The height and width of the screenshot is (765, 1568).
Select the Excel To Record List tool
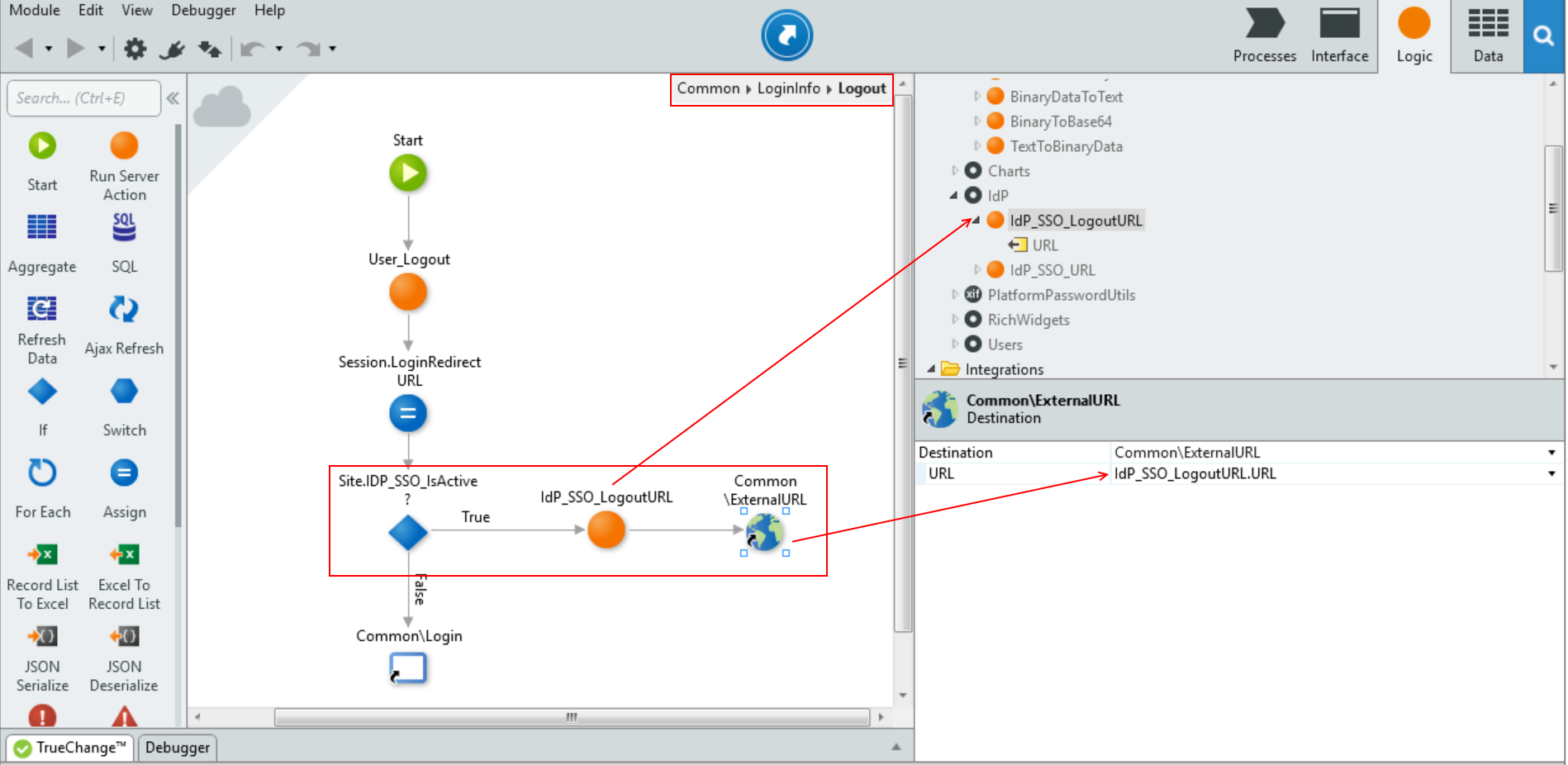coord(124,555)
